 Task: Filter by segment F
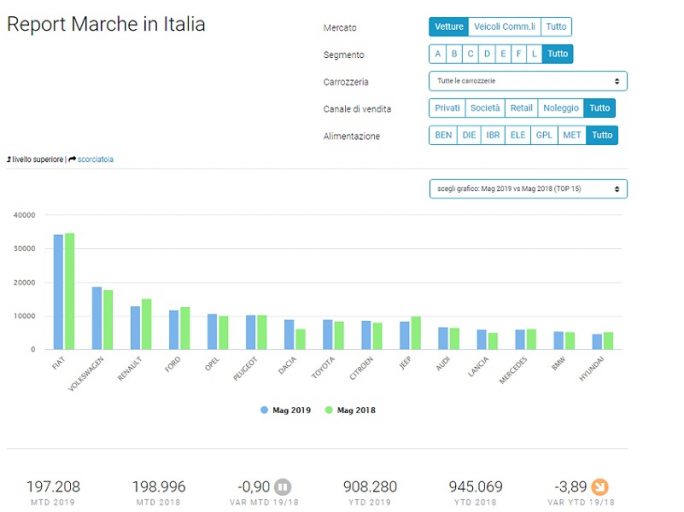[519, 54]
